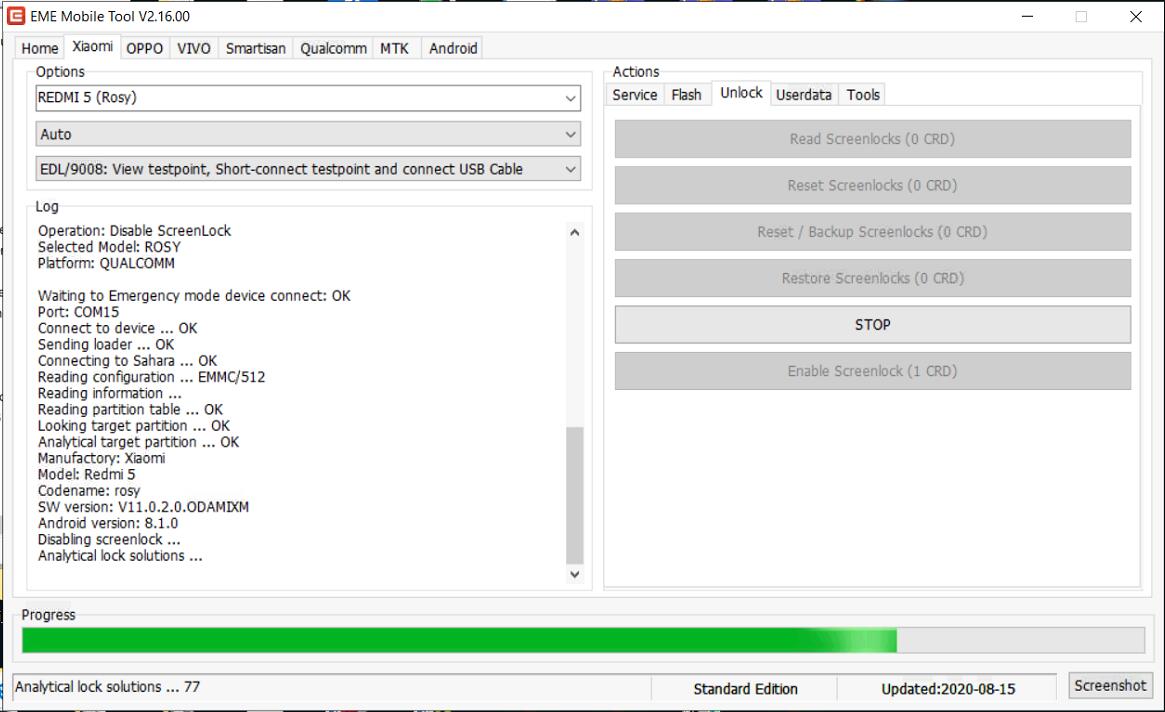Switch to the Tools actions tab

[x=863, y=95]
